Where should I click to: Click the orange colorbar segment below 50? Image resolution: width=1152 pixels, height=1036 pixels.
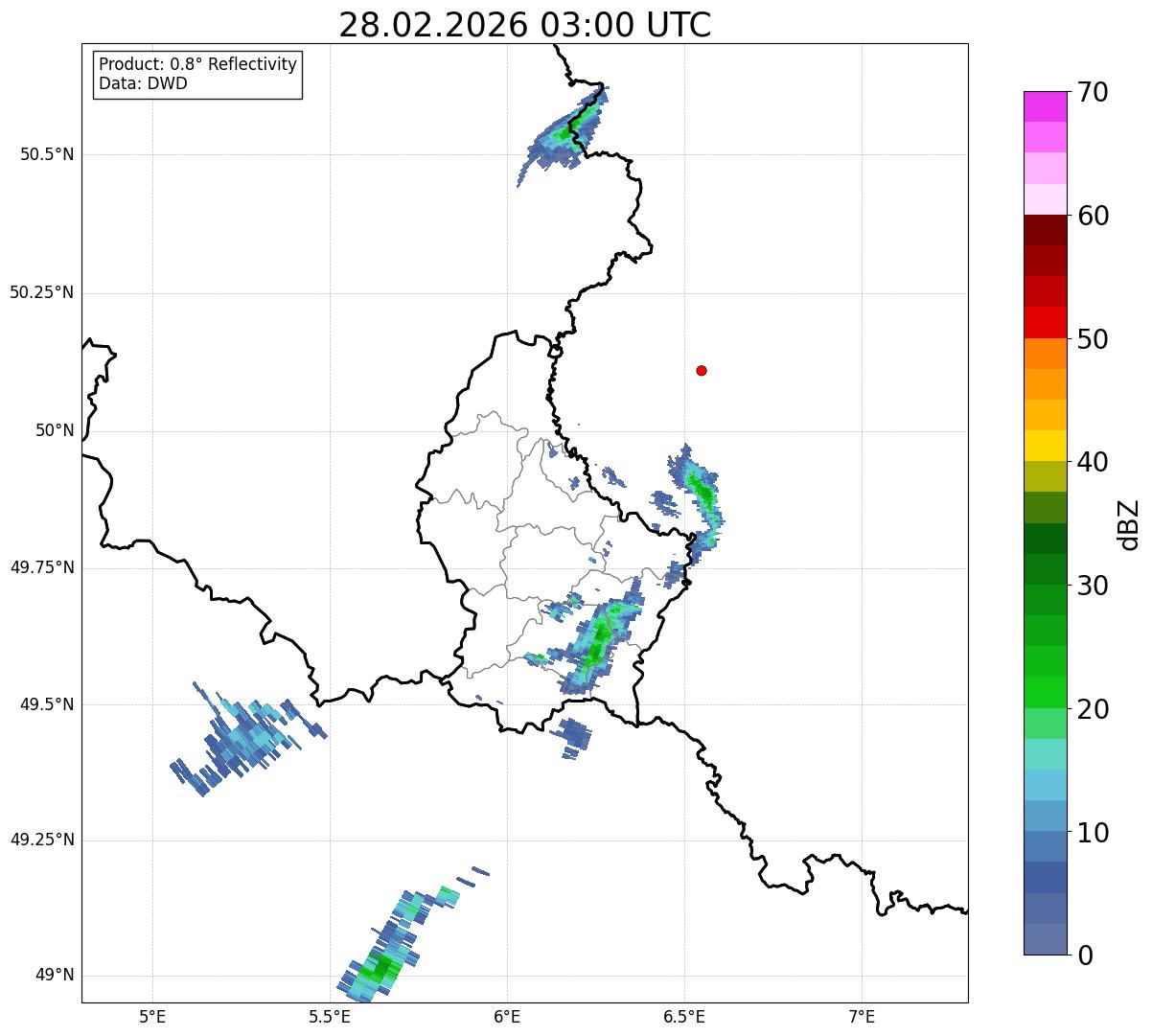(x=1045, y=354)
